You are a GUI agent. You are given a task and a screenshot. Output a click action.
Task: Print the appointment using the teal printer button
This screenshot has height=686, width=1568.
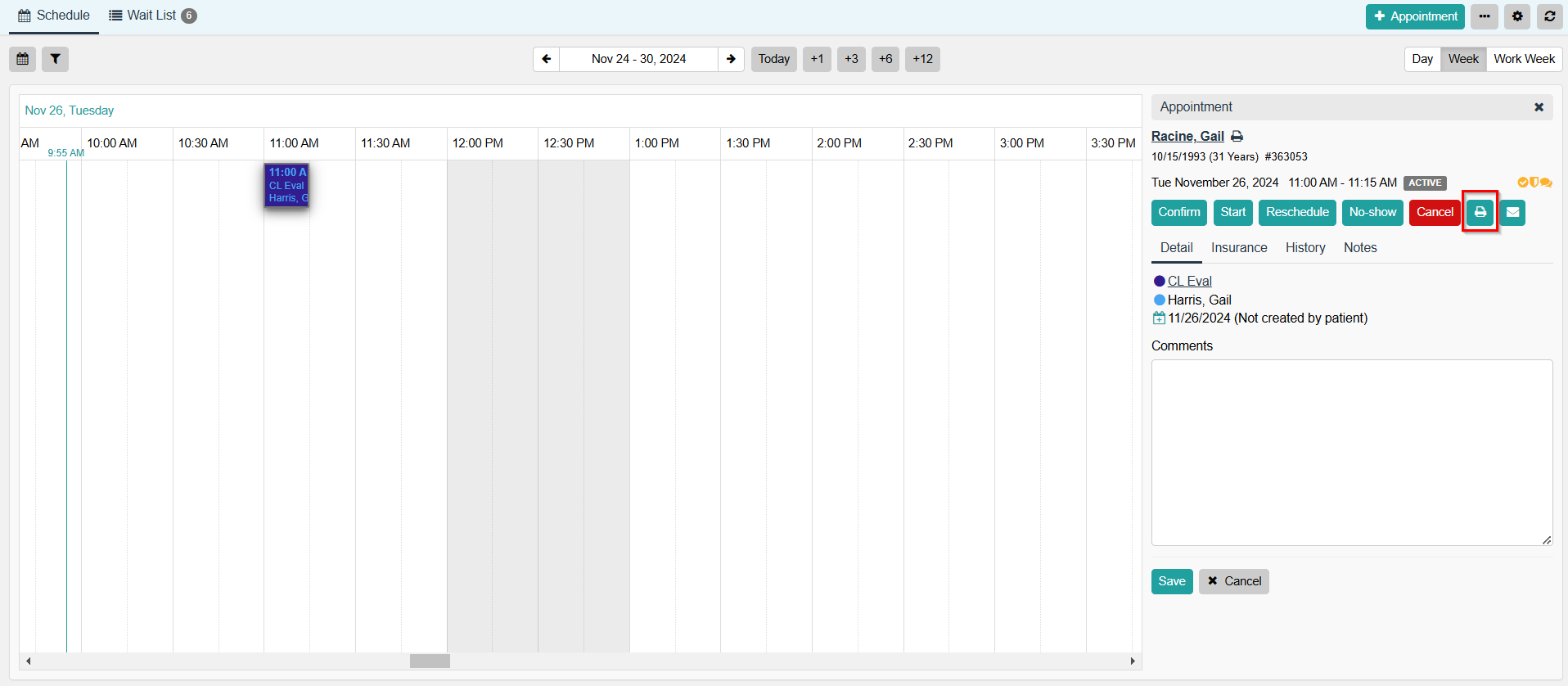(1480, 212)
